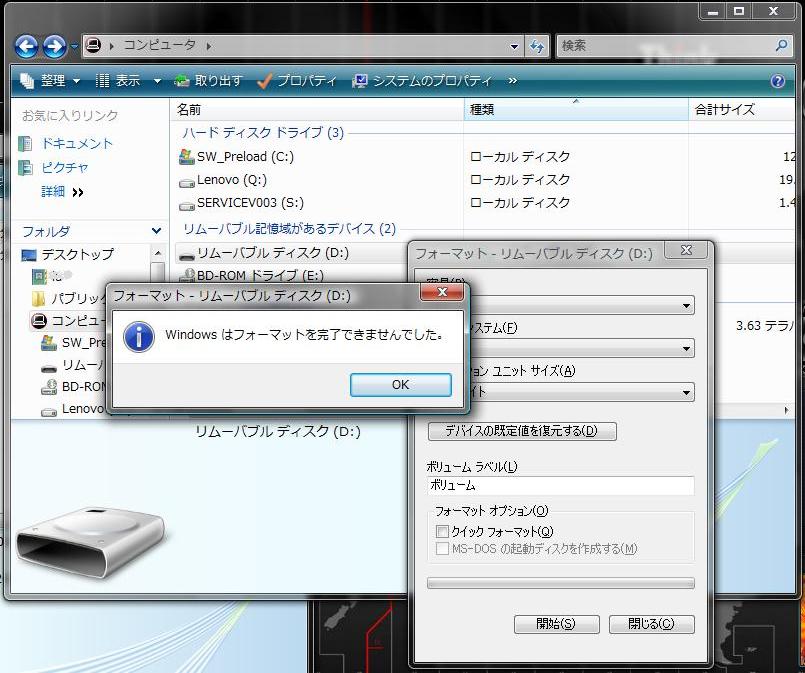
Task: Open the ドキュメント favorite link
Action: tap(65, 143)
